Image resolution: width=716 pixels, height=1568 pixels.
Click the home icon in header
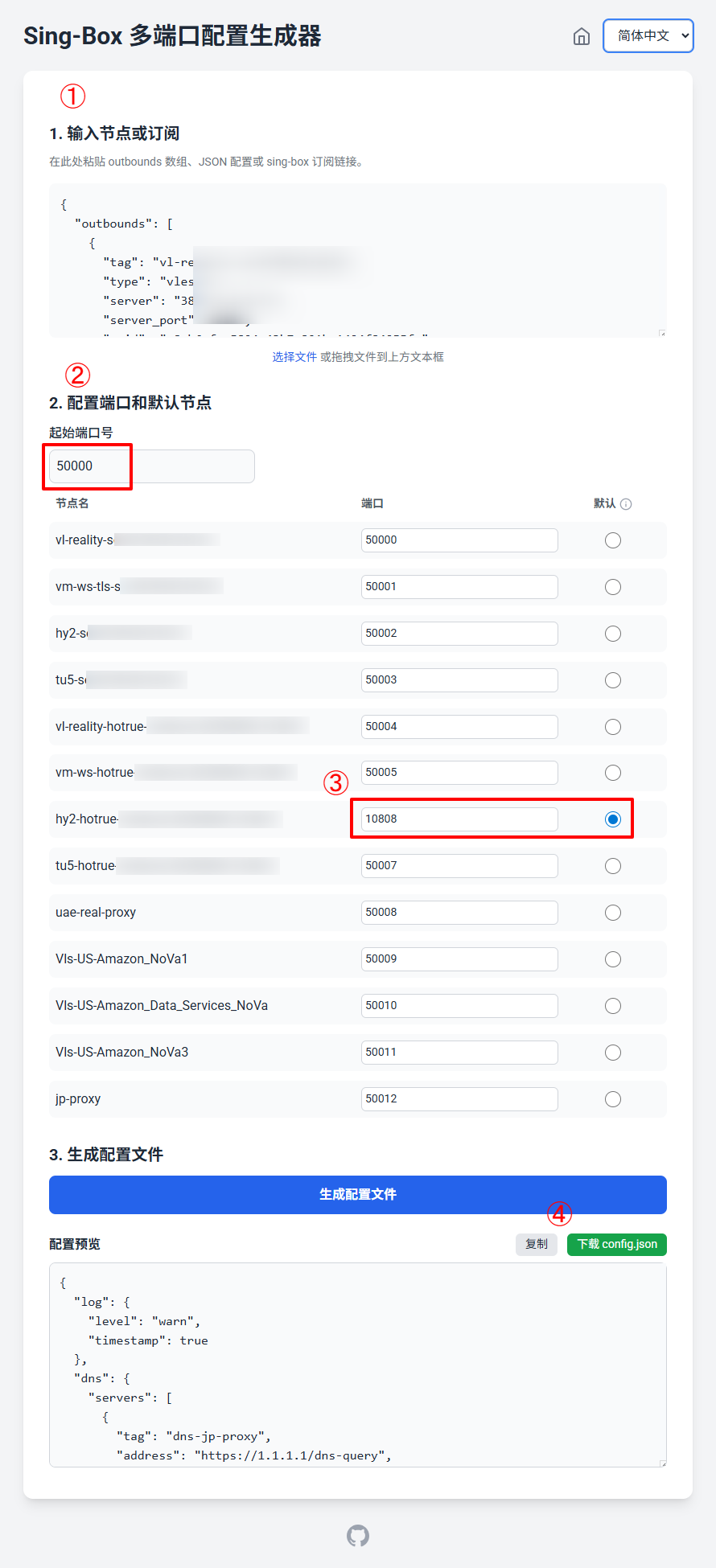[x=581, y=36]
